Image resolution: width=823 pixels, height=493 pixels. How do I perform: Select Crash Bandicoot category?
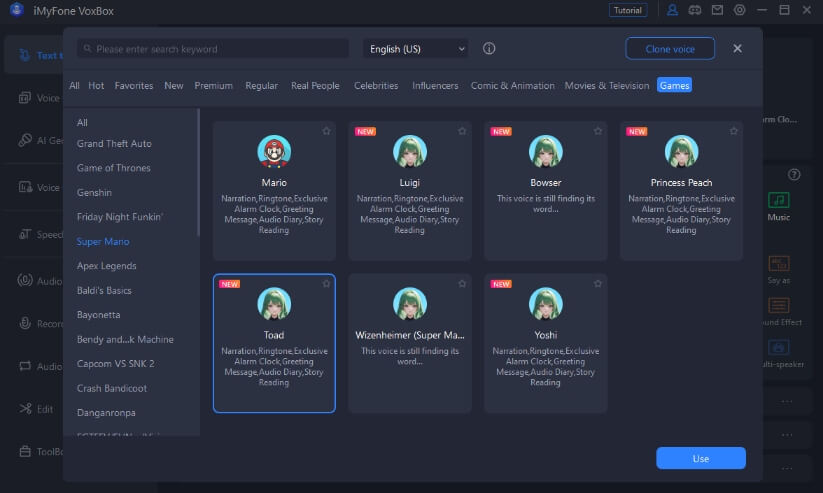pos(112,389)
